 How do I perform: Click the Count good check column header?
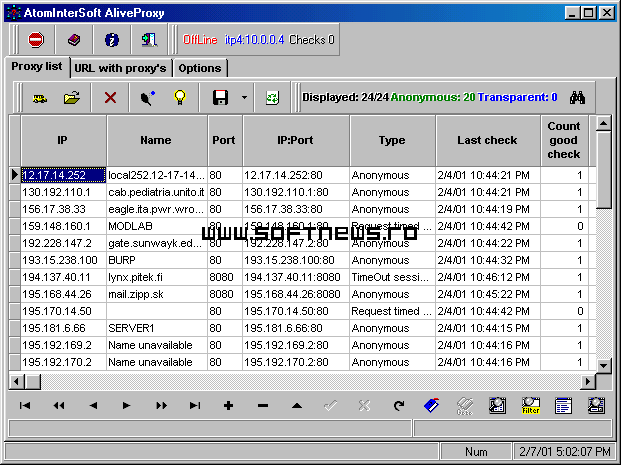[x=564, y=140]
